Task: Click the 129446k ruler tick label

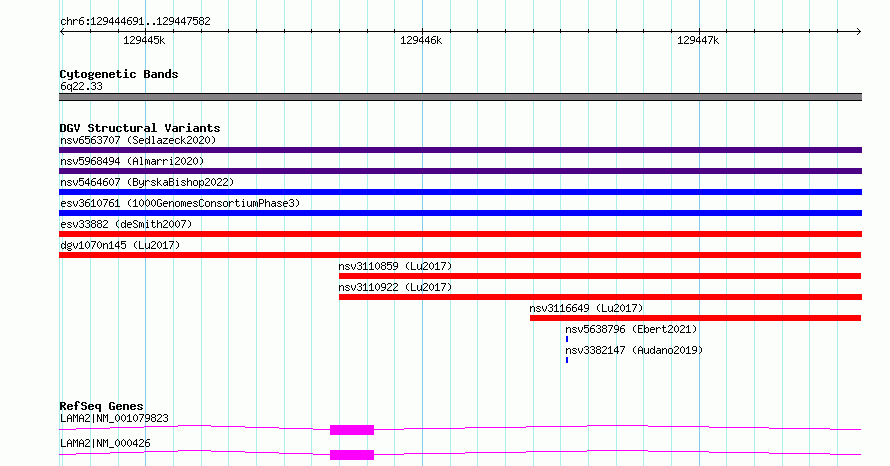Action: point(421,40)
